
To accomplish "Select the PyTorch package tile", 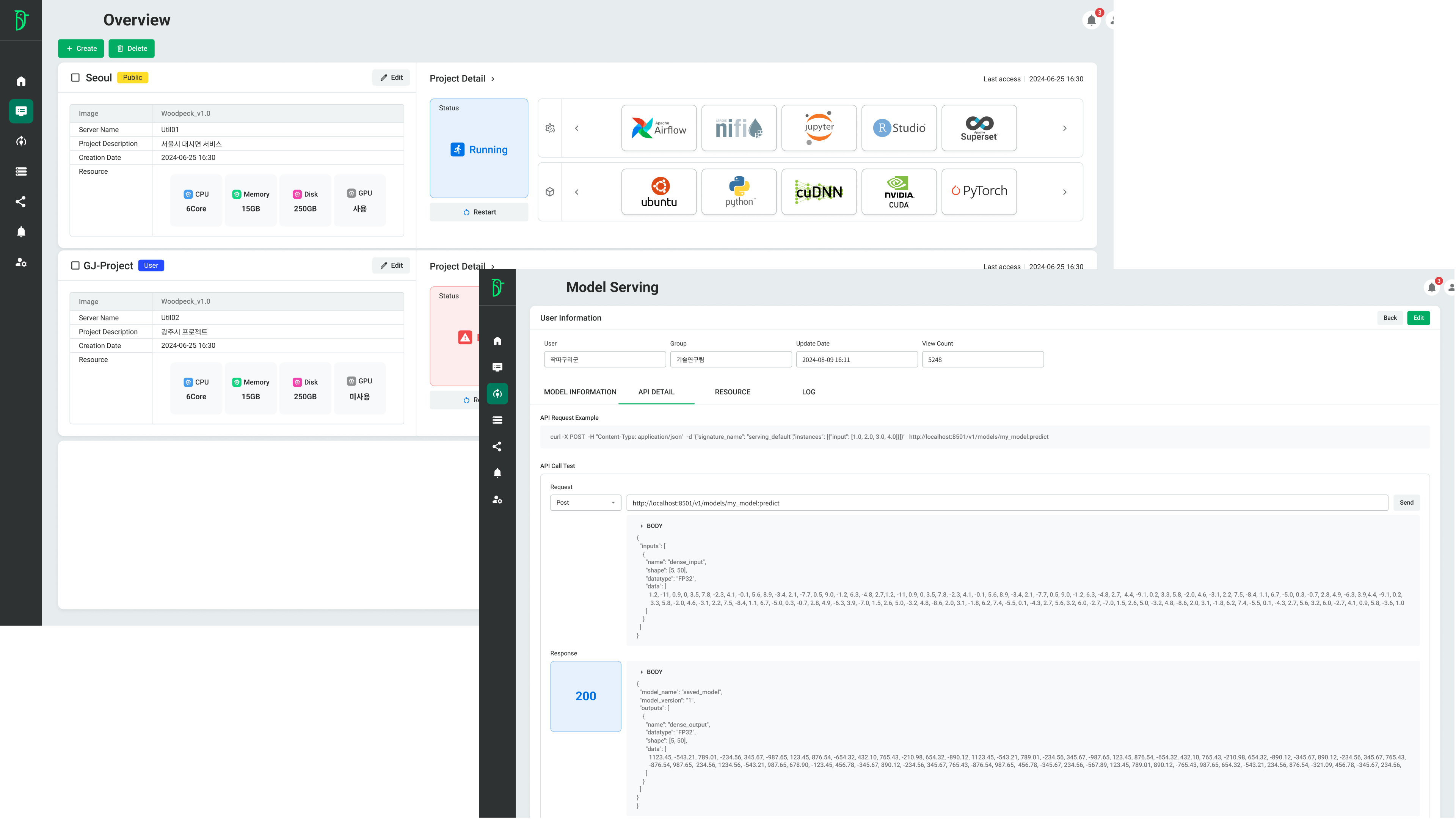I will point(978,191).
